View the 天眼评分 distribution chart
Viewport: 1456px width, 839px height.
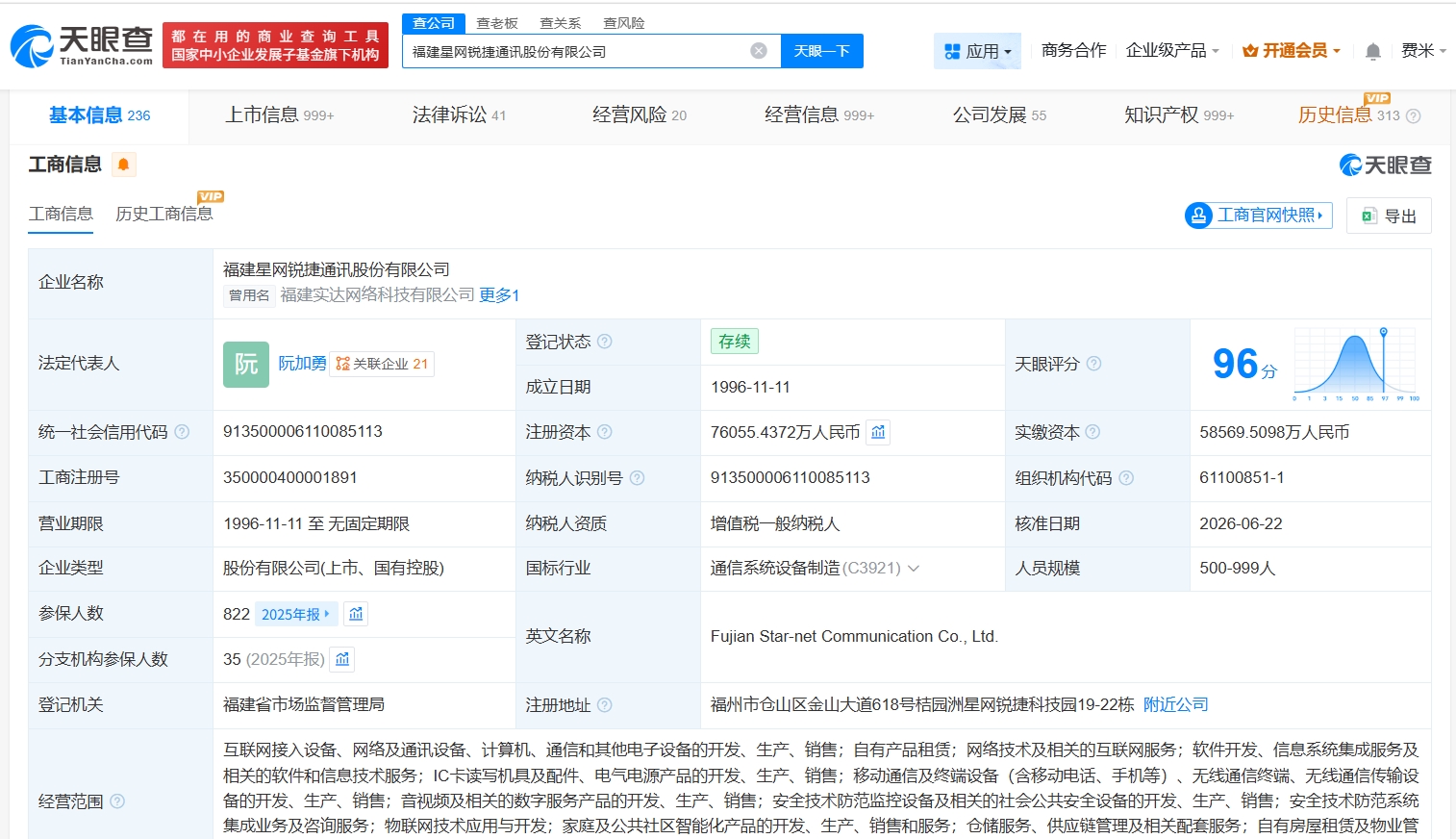(1356, 364)
